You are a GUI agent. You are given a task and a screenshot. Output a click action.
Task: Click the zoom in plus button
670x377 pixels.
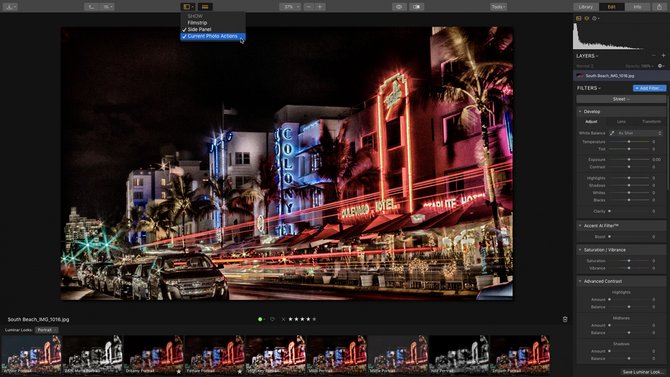tap(320, 7)
